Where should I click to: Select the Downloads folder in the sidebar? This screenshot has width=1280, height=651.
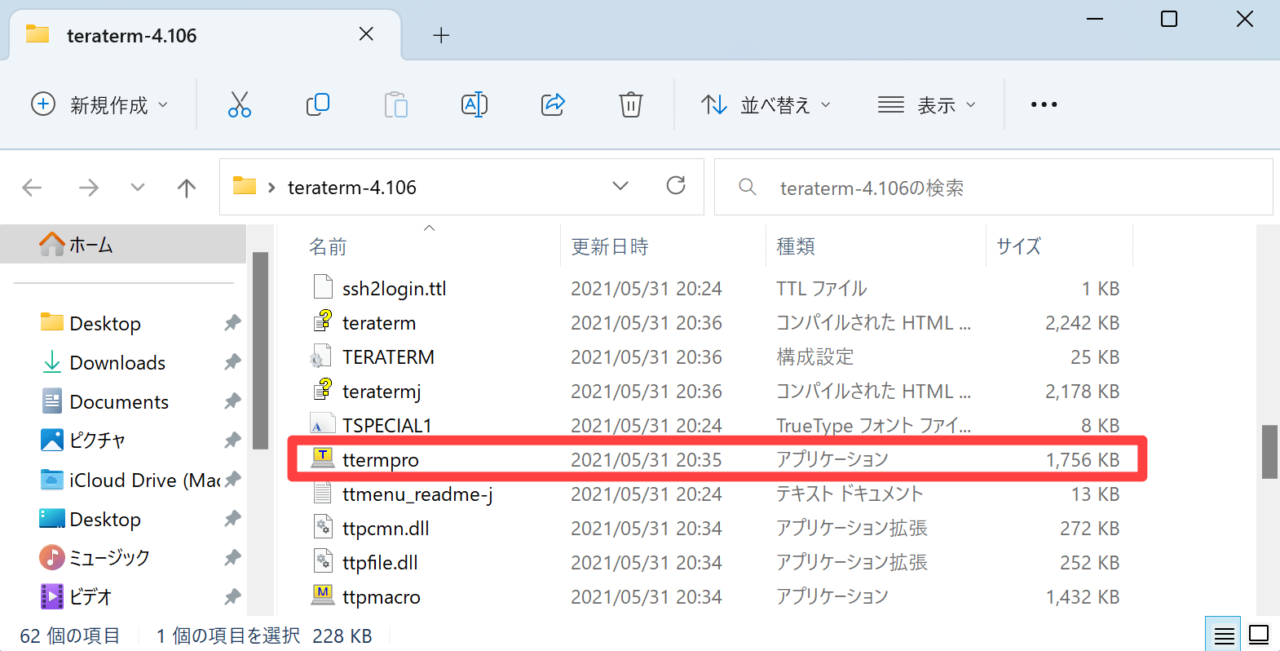coord(117,362)
